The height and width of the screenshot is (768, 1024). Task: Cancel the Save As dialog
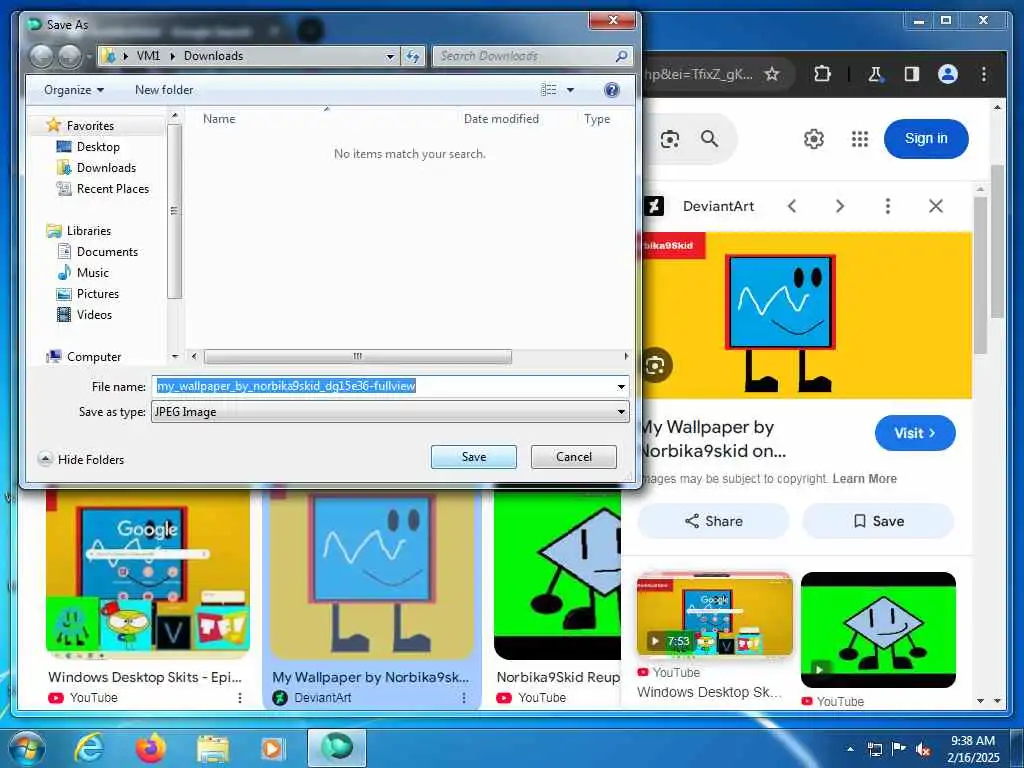(573, 456)
